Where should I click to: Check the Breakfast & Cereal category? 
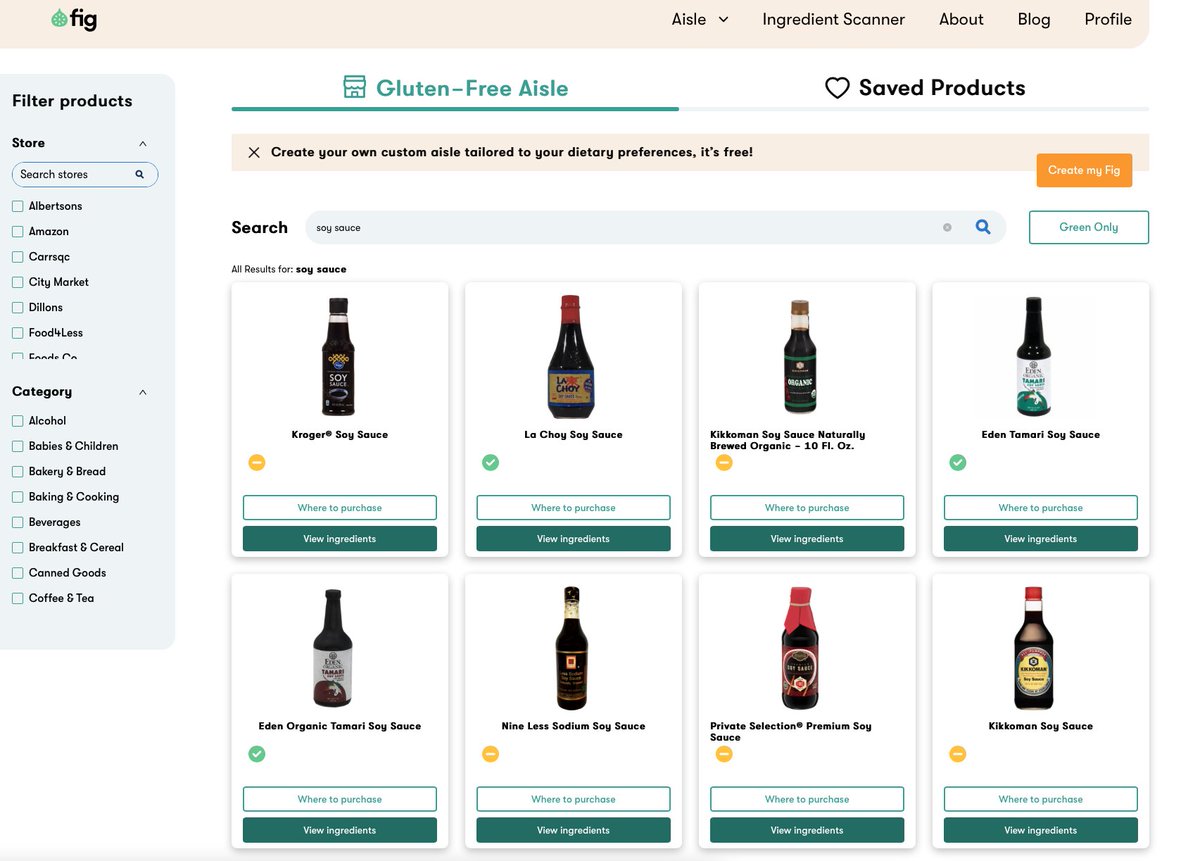17,547
